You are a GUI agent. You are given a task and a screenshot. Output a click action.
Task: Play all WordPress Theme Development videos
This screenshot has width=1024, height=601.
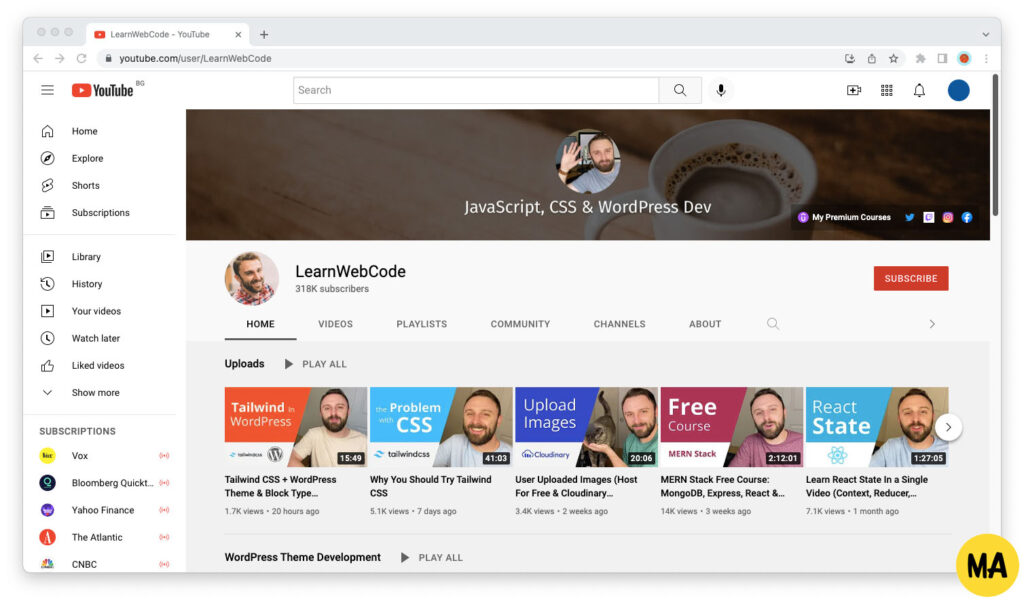pyautogui.click(x=432, y=558)
